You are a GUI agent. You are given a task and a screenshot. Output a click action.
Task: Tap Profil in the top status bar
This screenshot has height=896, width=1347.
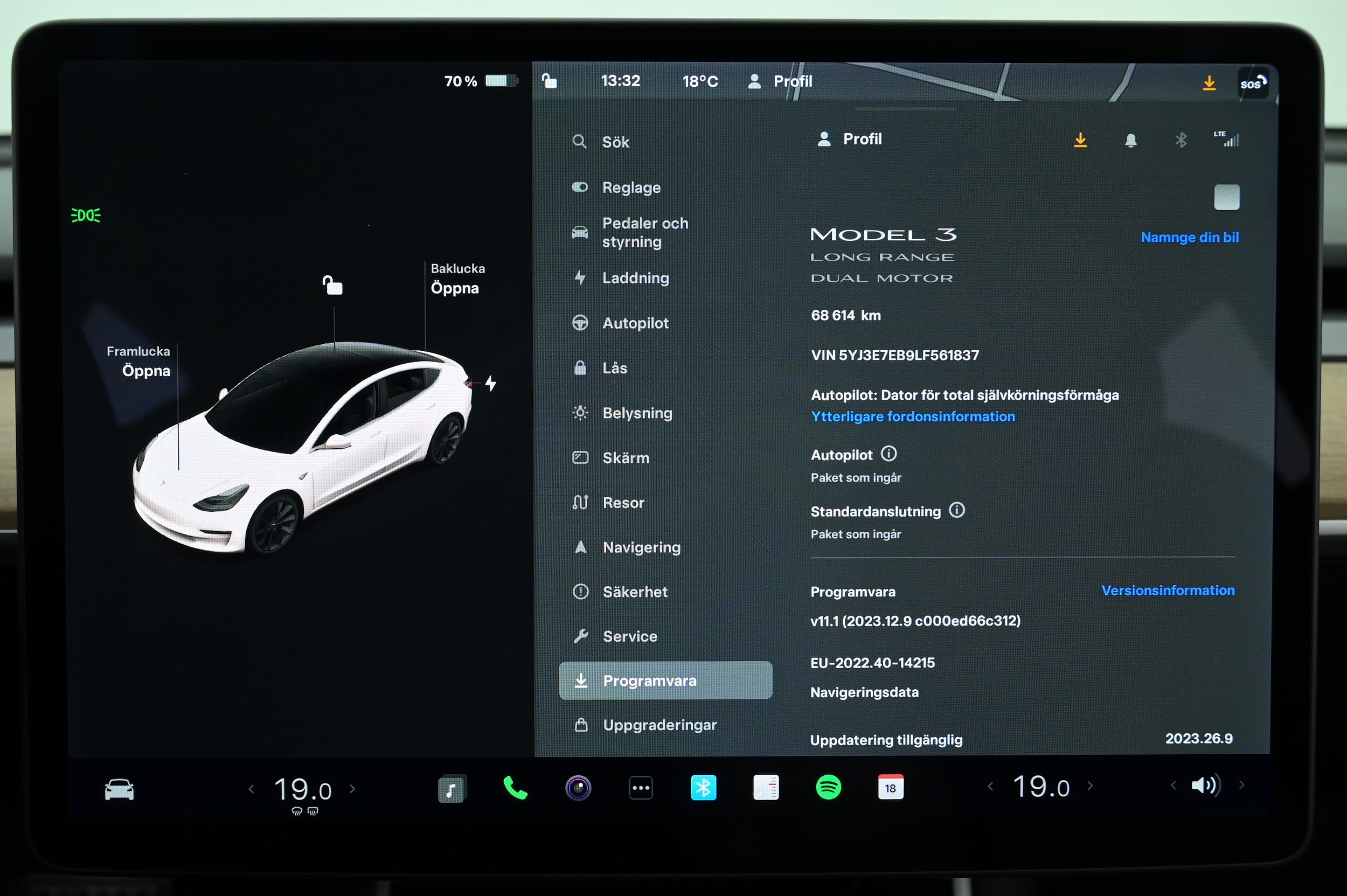780,81
